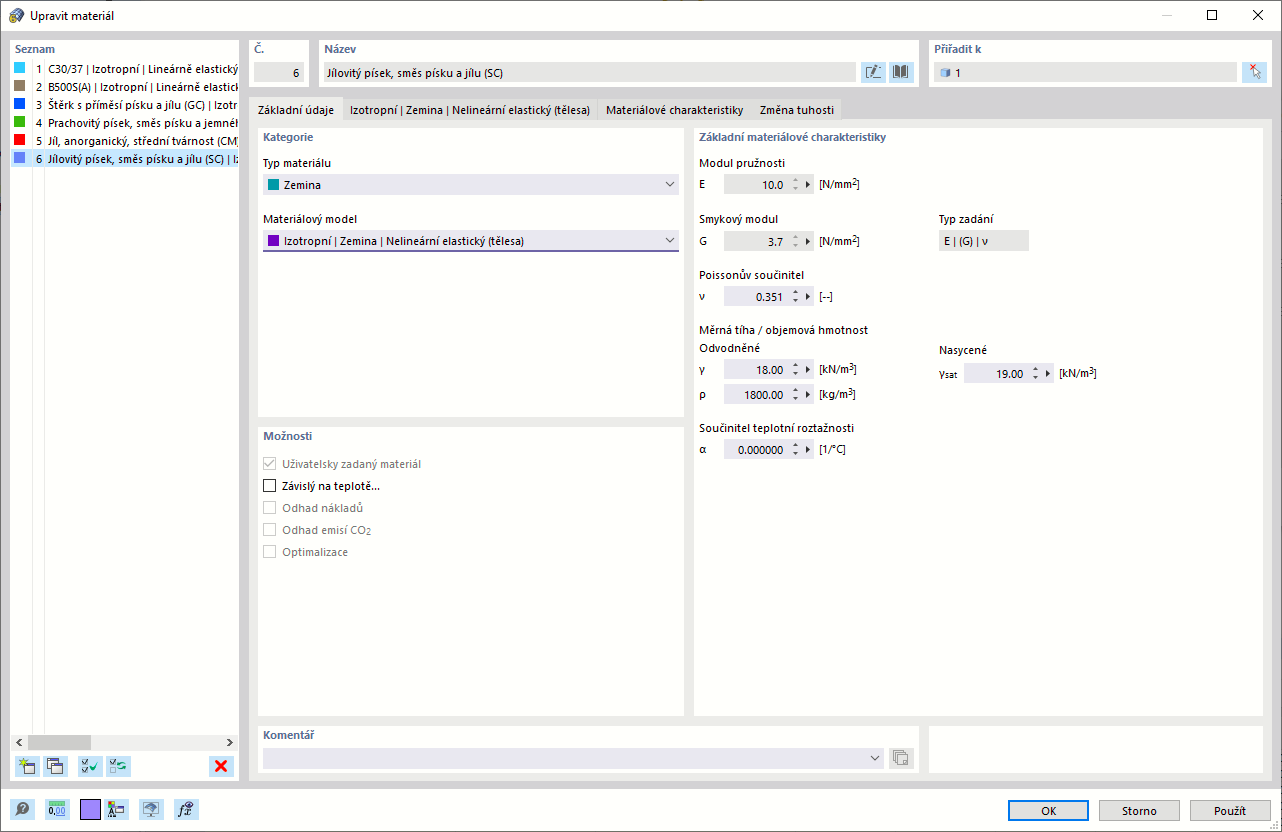Invert the material selection
Screen dimensions: 1282x832
coord(119,766)
